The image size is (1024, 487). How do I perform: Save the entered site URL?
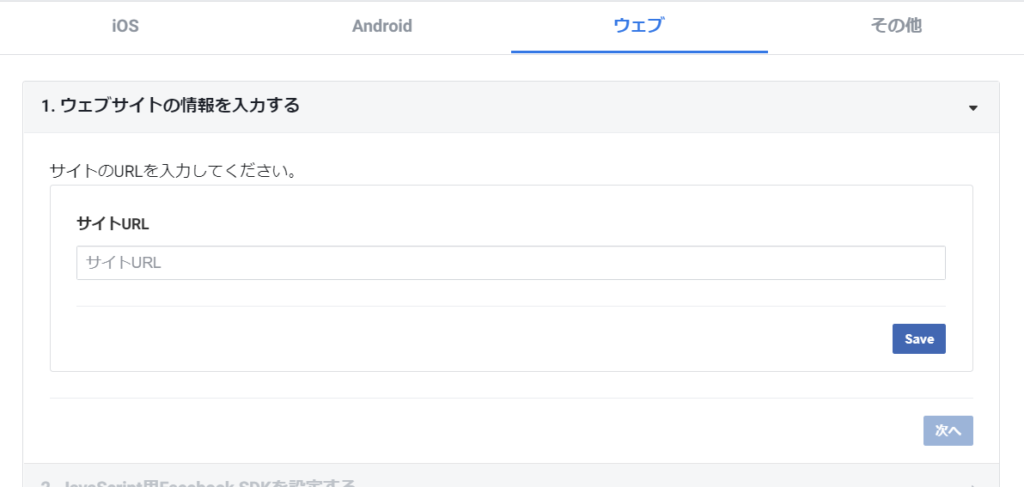919,339
